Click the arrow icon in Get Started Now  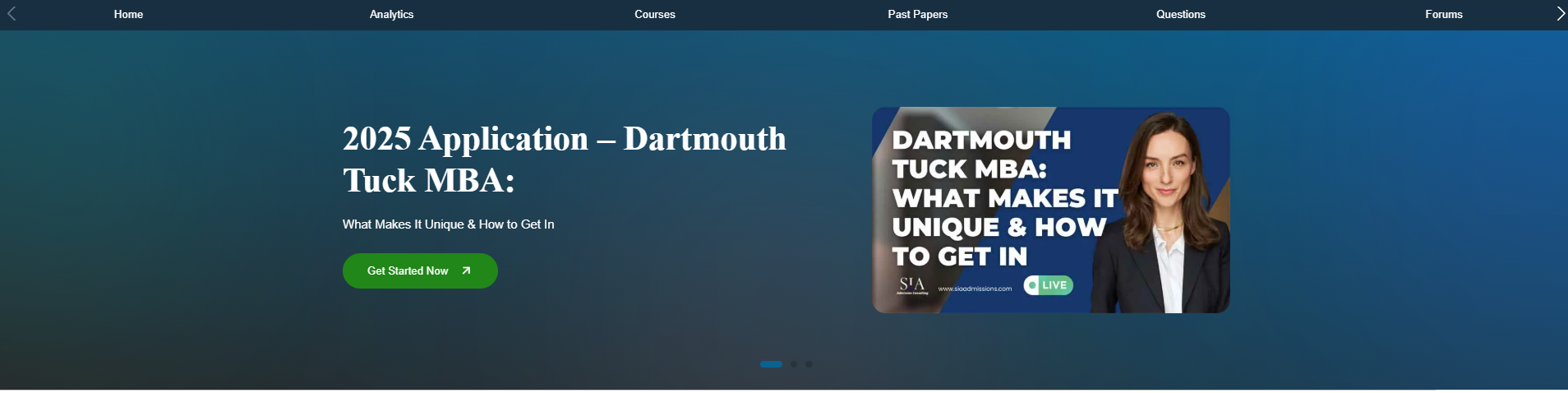pos(466,270)
